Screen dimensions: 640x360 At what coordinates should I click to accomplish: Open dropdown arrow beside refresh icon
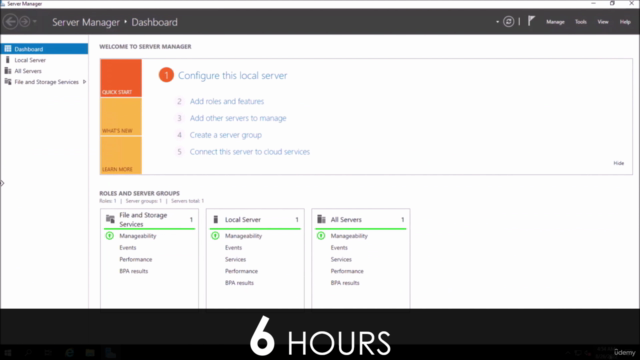[497, 22]
